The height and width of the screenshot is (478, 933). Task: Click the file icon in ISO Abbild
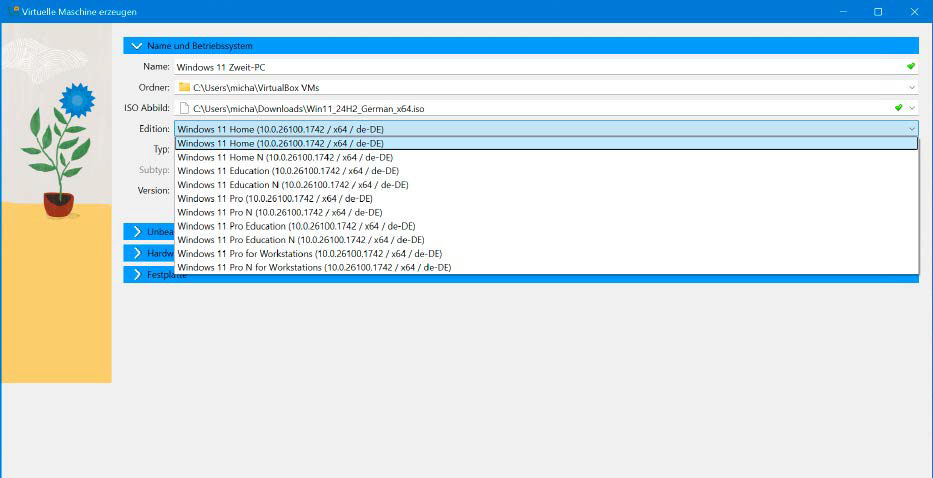pyautogui.click(x=184, y=108)
